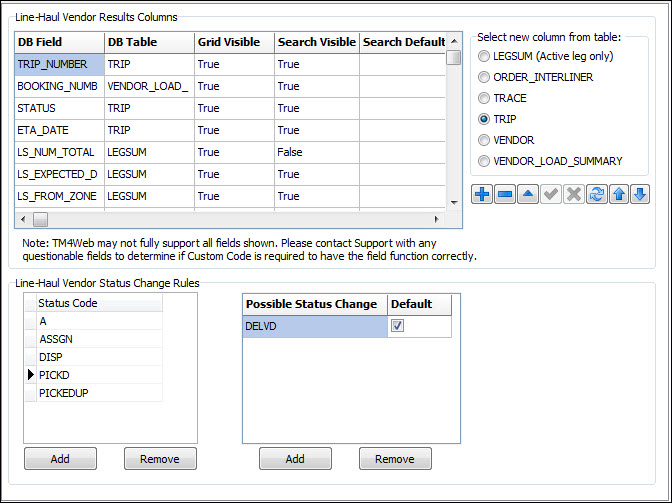672x503 pixels.
Task: Select status code PICKD
Action: pyautogui.click(x=99, y=375)
